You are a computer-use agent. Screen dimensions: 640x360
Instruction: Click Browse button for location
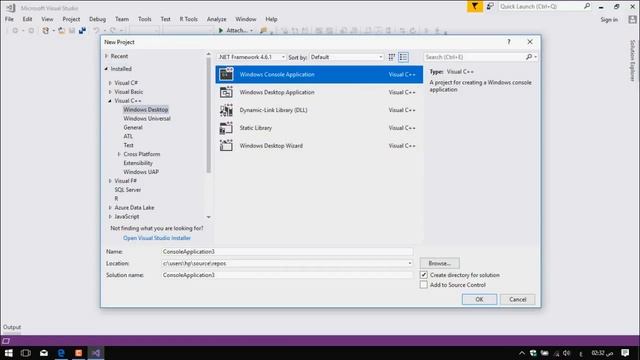coord(440,264)
